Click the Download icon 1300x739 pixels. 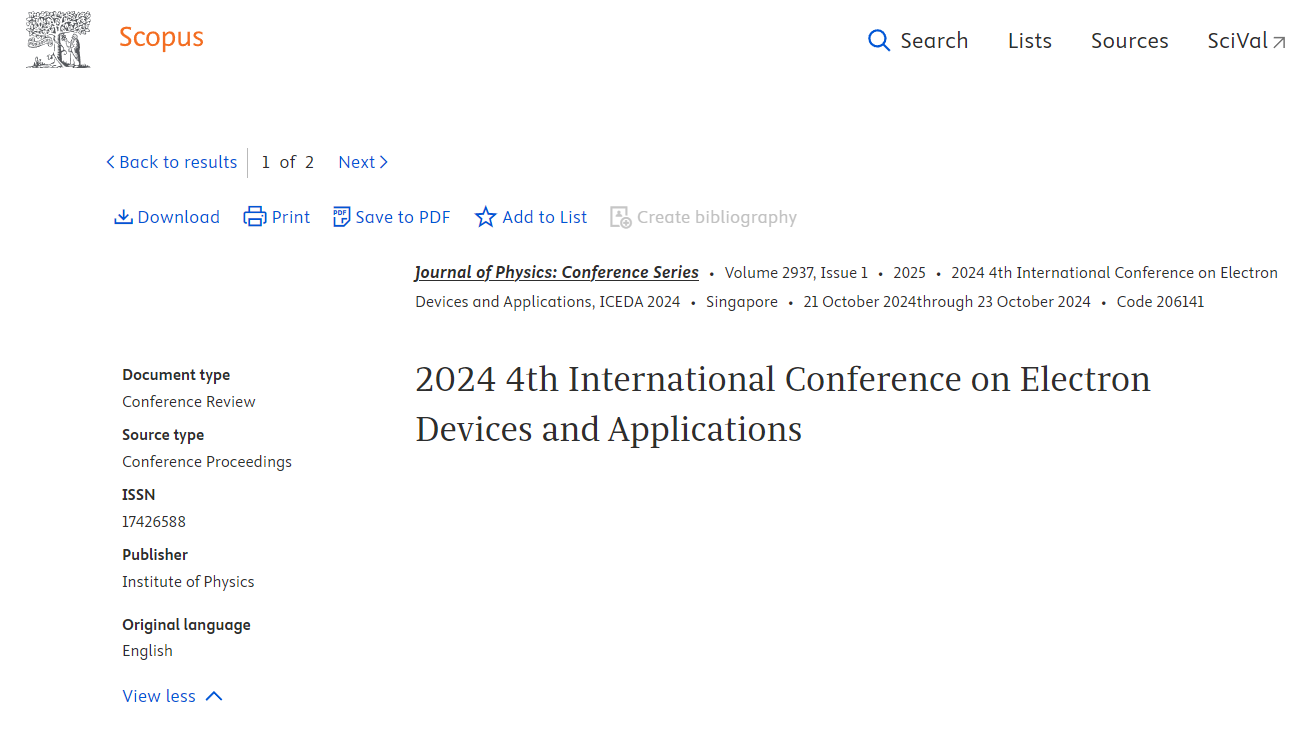click(124, 217)
